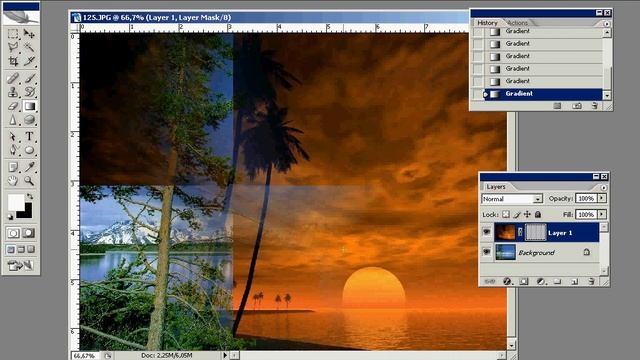Create a new snapshot in History
Screen dimensions: 640x360
tap(577, 106)
